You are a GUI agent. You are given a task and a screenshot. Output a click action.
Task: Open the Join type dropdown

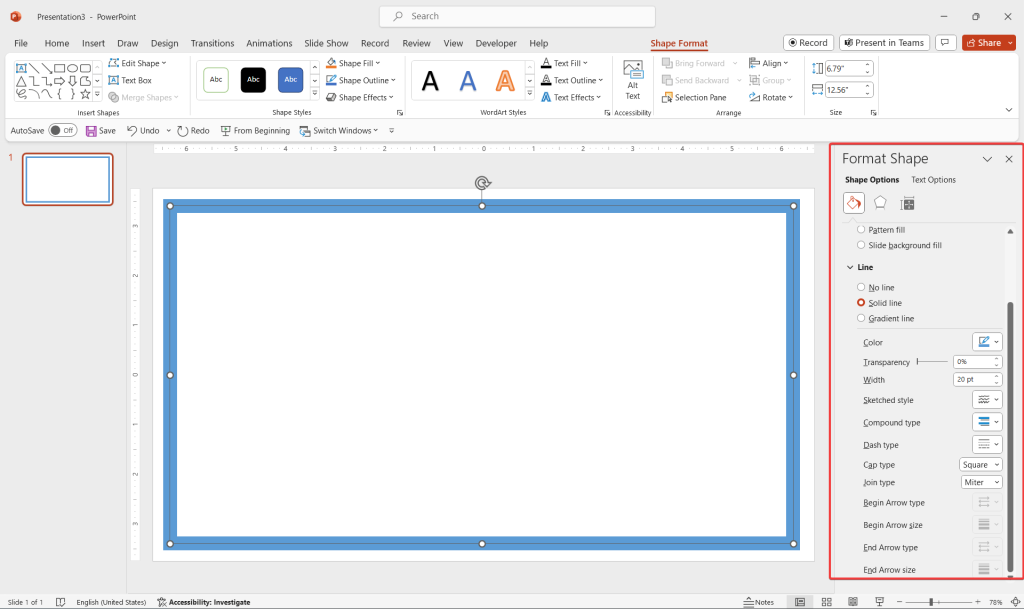tap(981, 482)
